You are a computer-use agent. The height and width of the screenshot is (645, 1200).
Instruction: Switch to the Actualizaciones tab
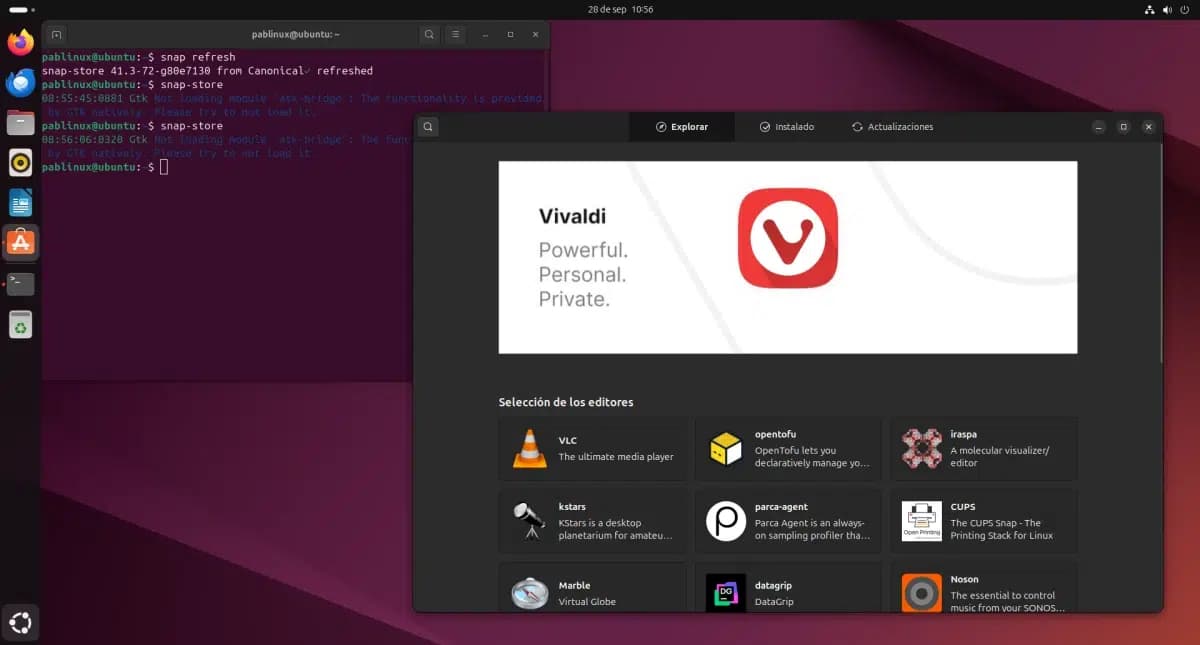click(x=892, y=127)
